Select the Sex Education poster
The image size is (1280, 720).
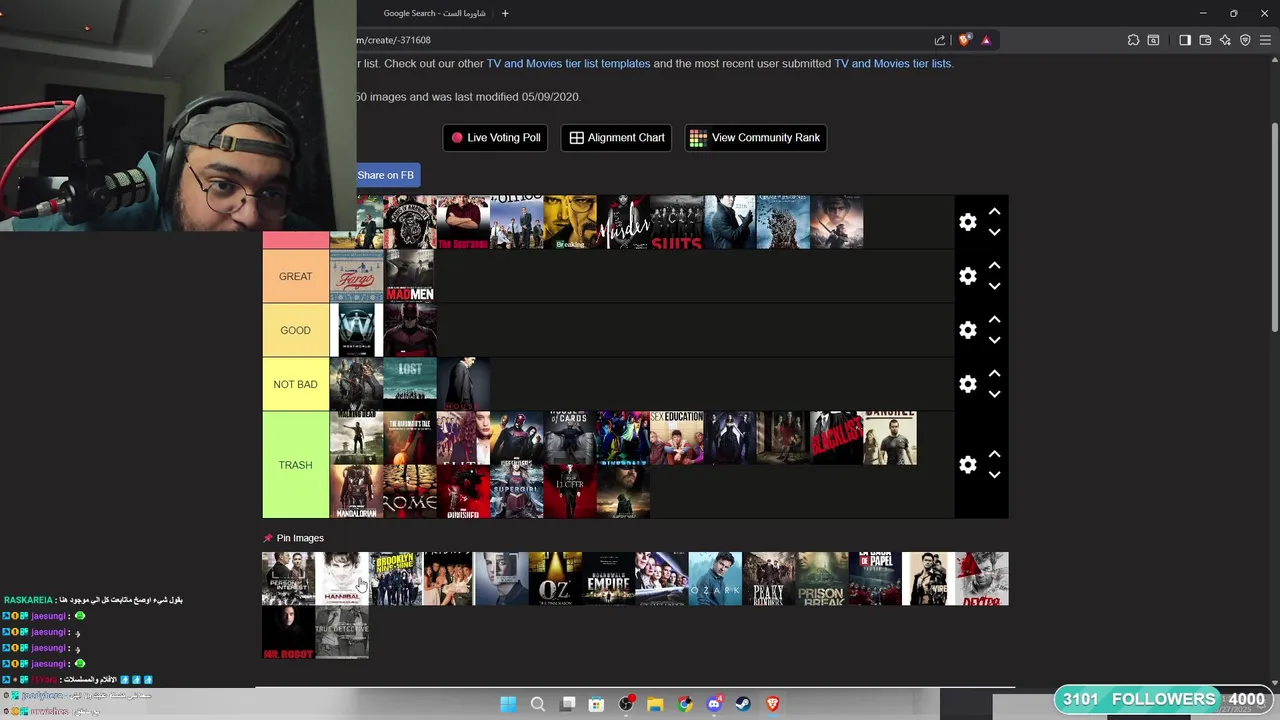[x=677, y=438]
